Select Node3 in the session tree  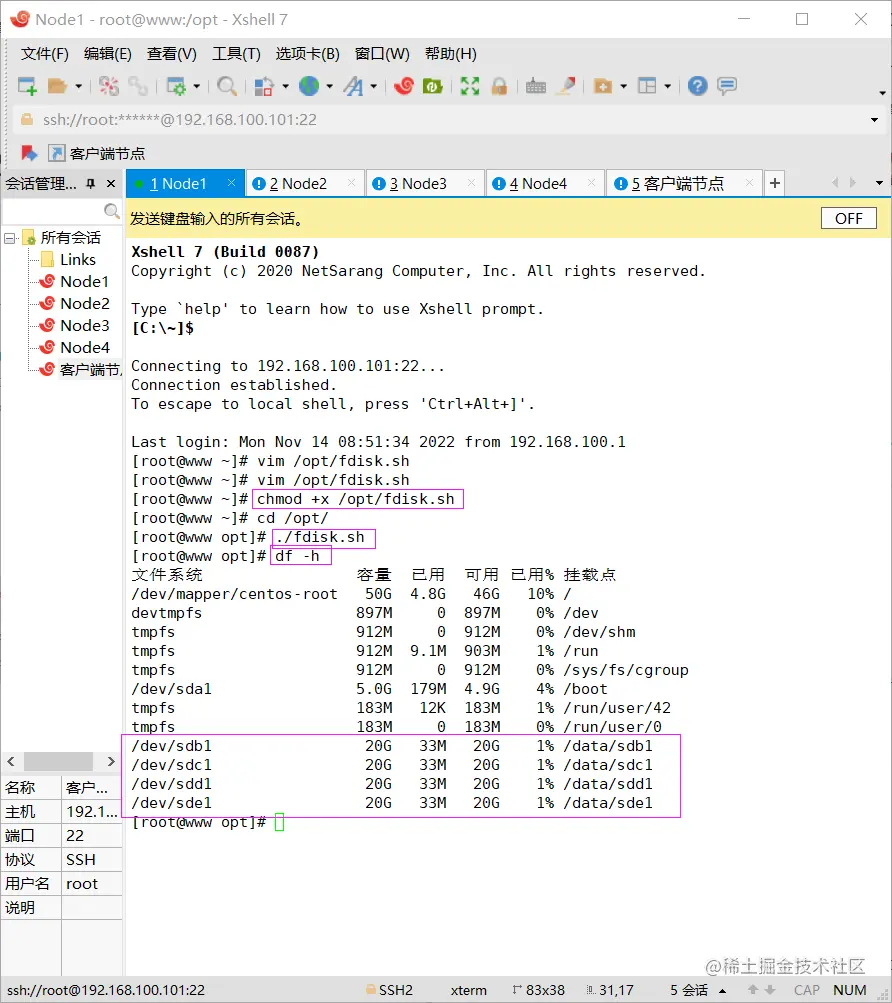pyautogui.click(x=84, y=325)
